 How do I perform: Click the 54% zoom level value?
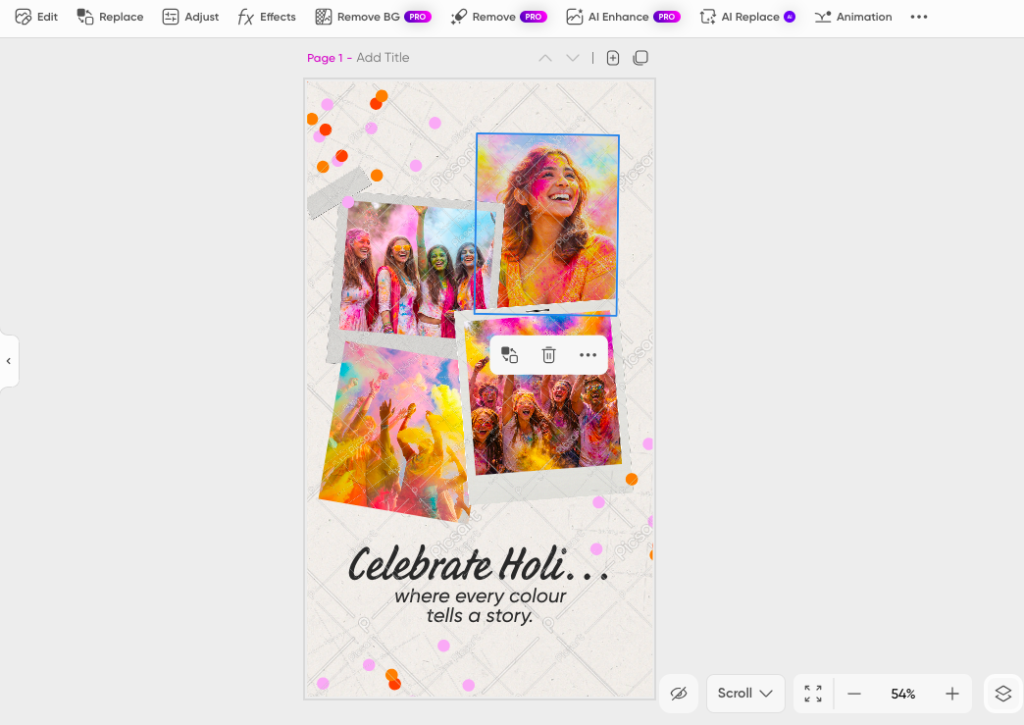coord(903,694)
